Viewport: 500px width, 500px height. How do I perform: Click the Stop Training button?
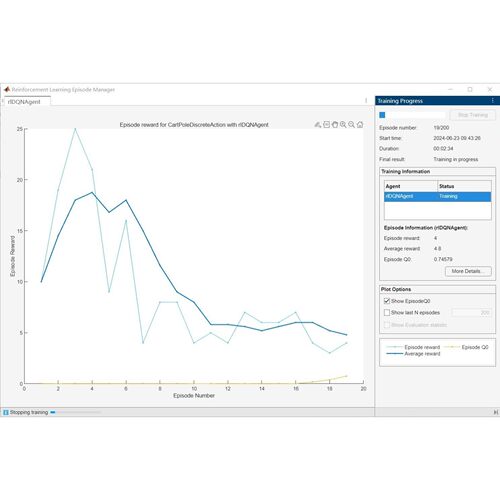point(473,115)
